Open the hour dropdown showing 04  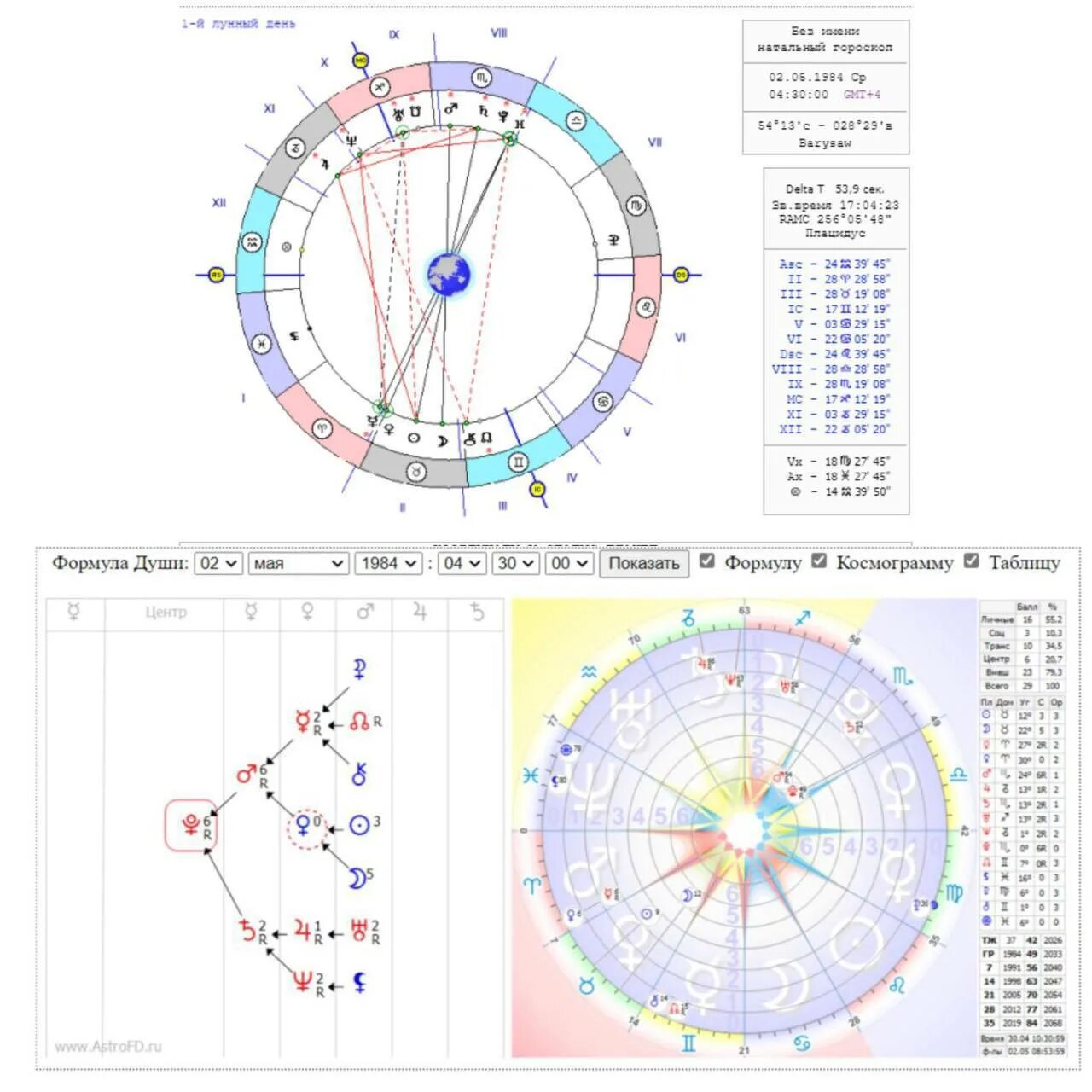pos(462,563)
